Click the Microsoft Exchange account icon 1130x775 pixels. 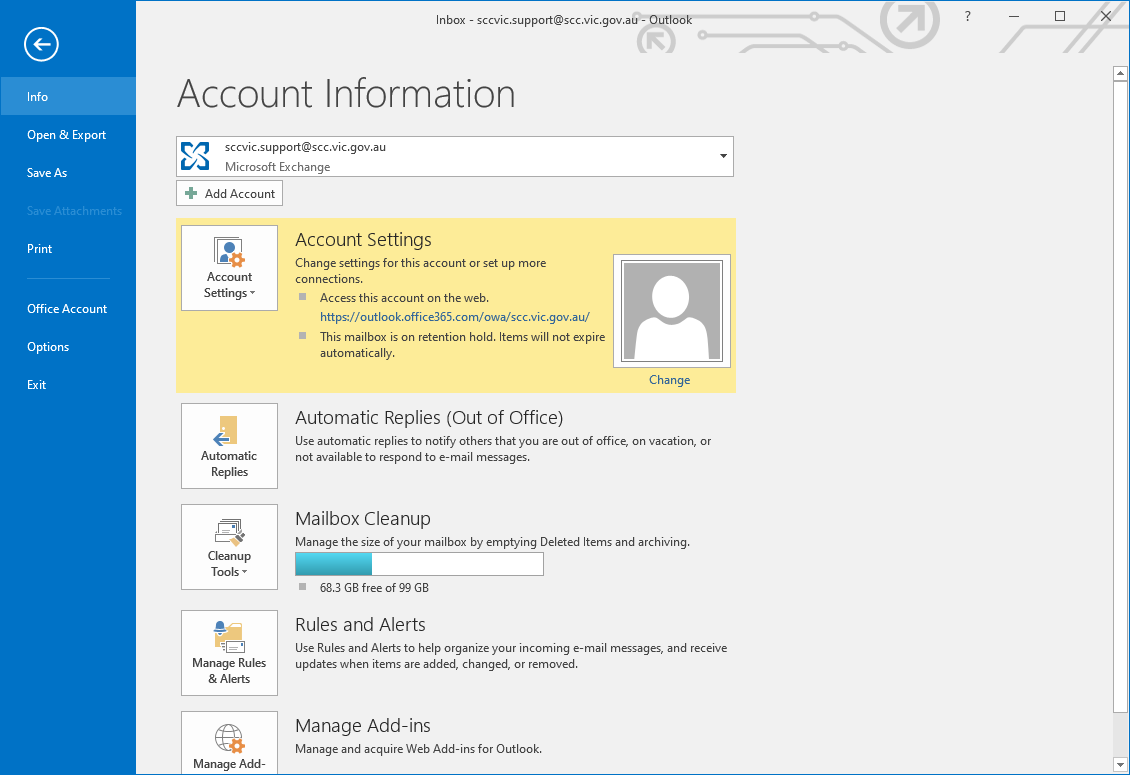click(x=195, y=156)
